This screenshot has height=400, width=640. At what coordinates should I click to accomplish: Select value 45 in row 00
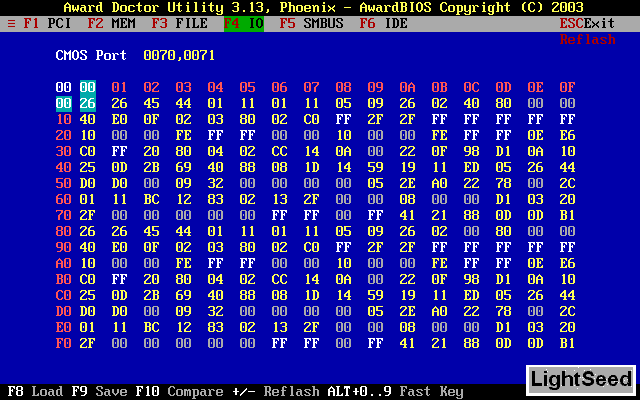[151, 104]
